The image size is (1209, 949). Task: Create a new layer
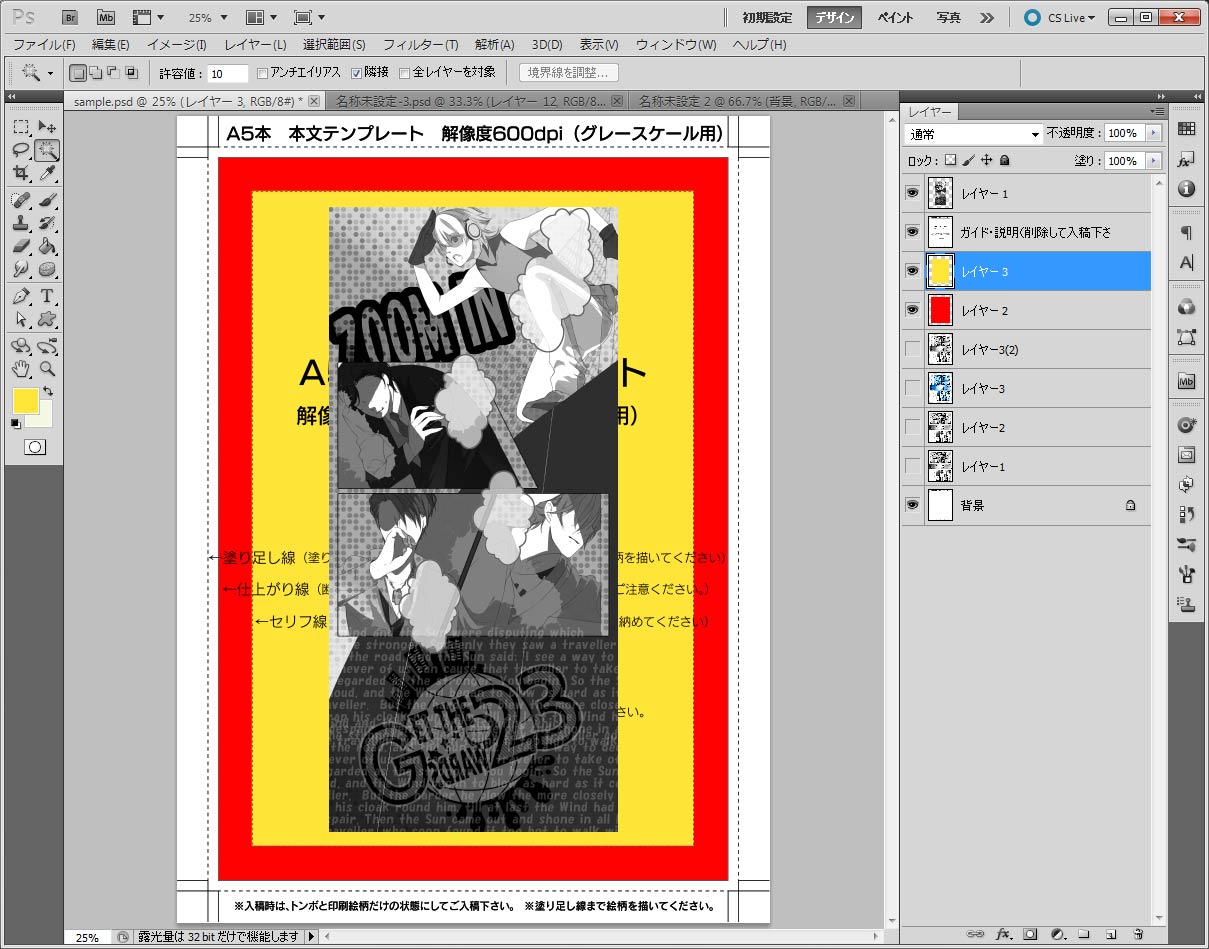click(1111, 934)
